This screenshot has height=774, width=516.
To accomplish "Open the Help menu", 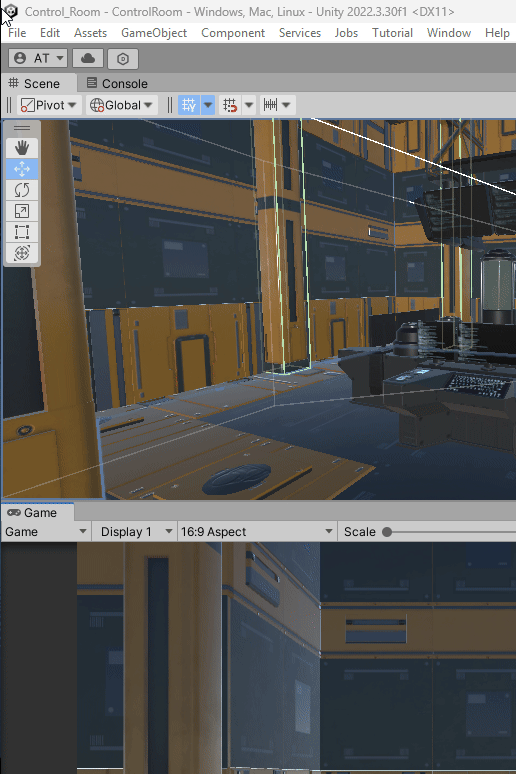I will tap(497, 33).
